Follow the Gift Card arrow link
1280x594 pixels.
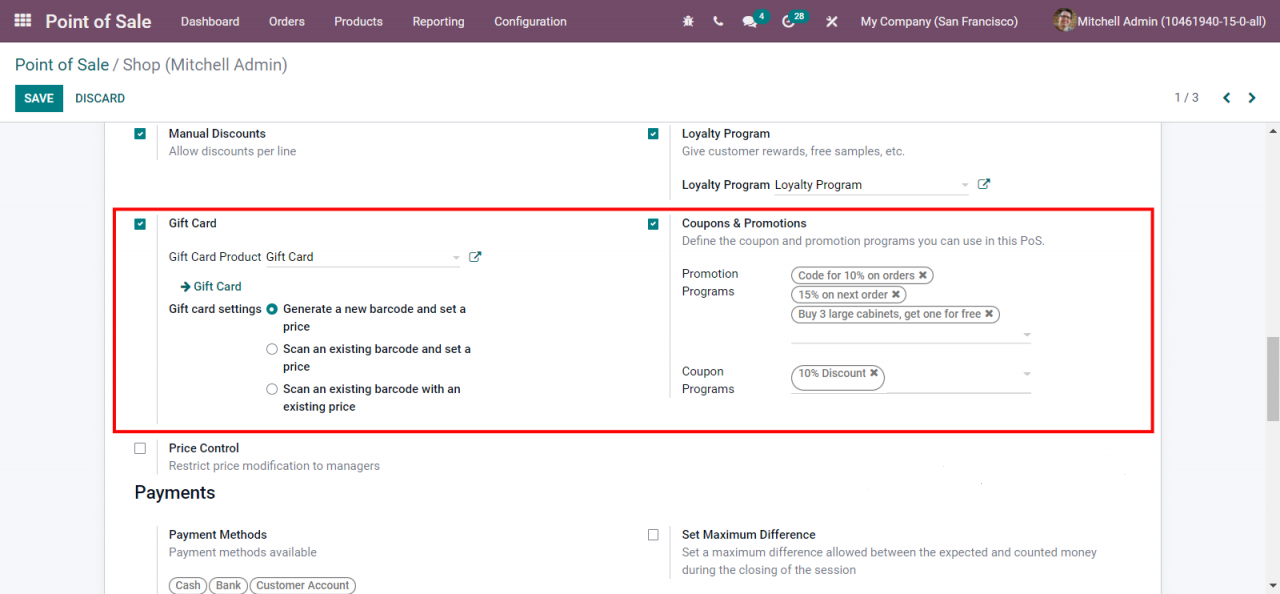point(211,286)
